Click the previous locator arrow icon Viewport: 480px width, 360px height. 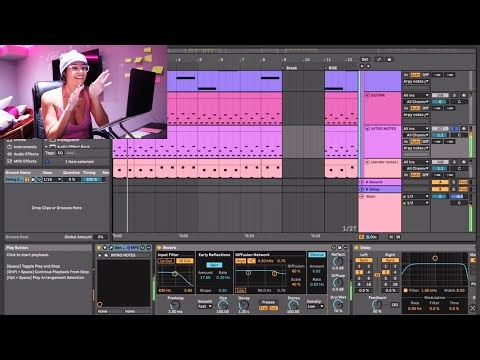(362, 66)
